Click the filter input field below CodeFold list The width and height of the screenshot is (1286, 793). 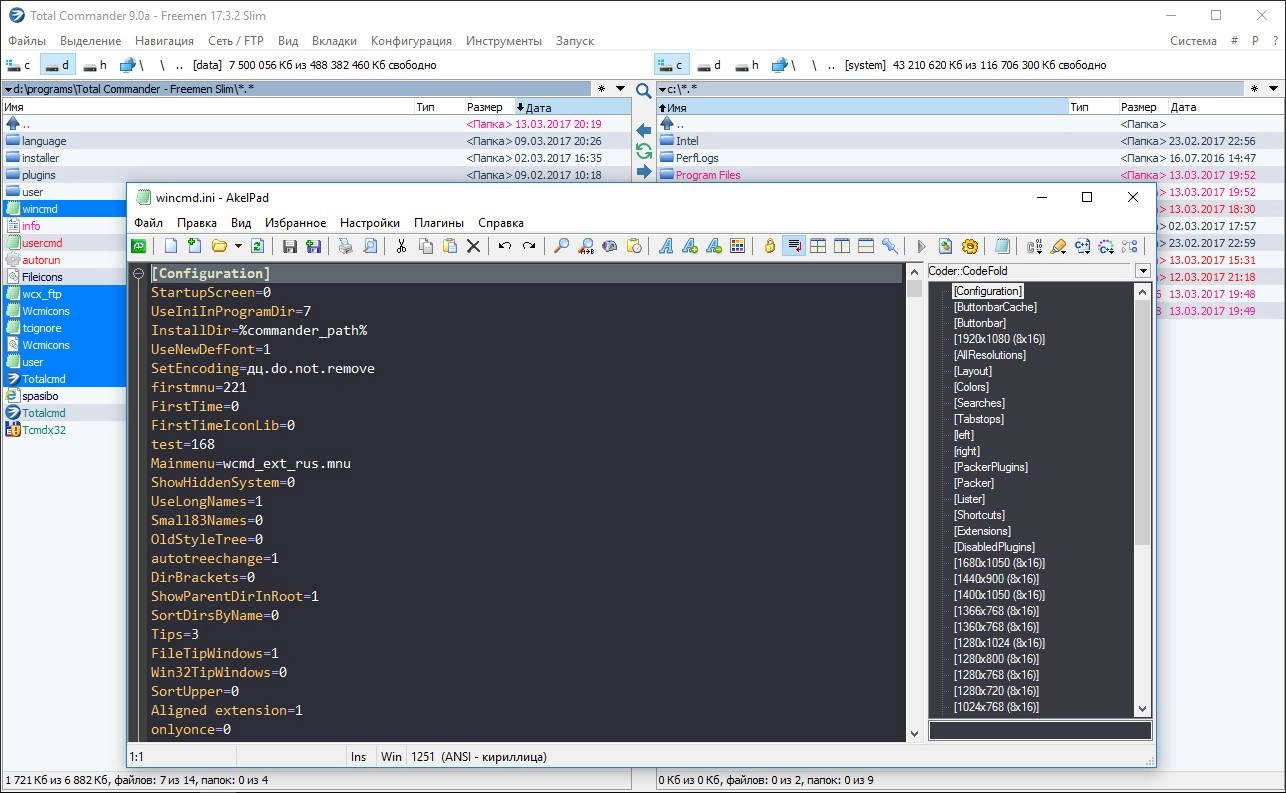[1040, 731]
